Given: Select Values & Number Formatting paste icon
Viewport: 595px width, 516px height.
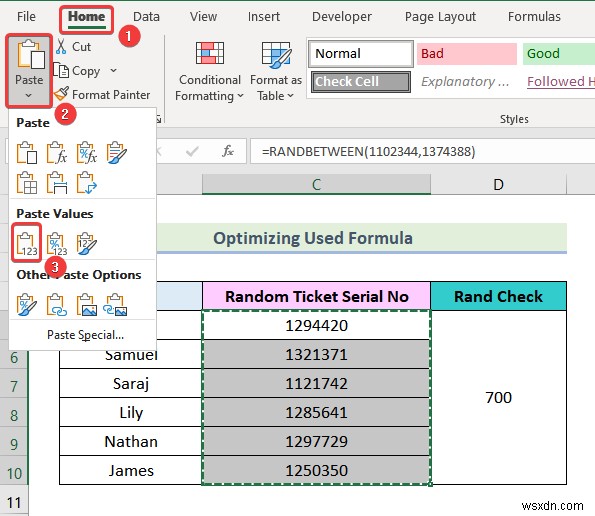Looking at the screenshot, I should pos(57,243).
